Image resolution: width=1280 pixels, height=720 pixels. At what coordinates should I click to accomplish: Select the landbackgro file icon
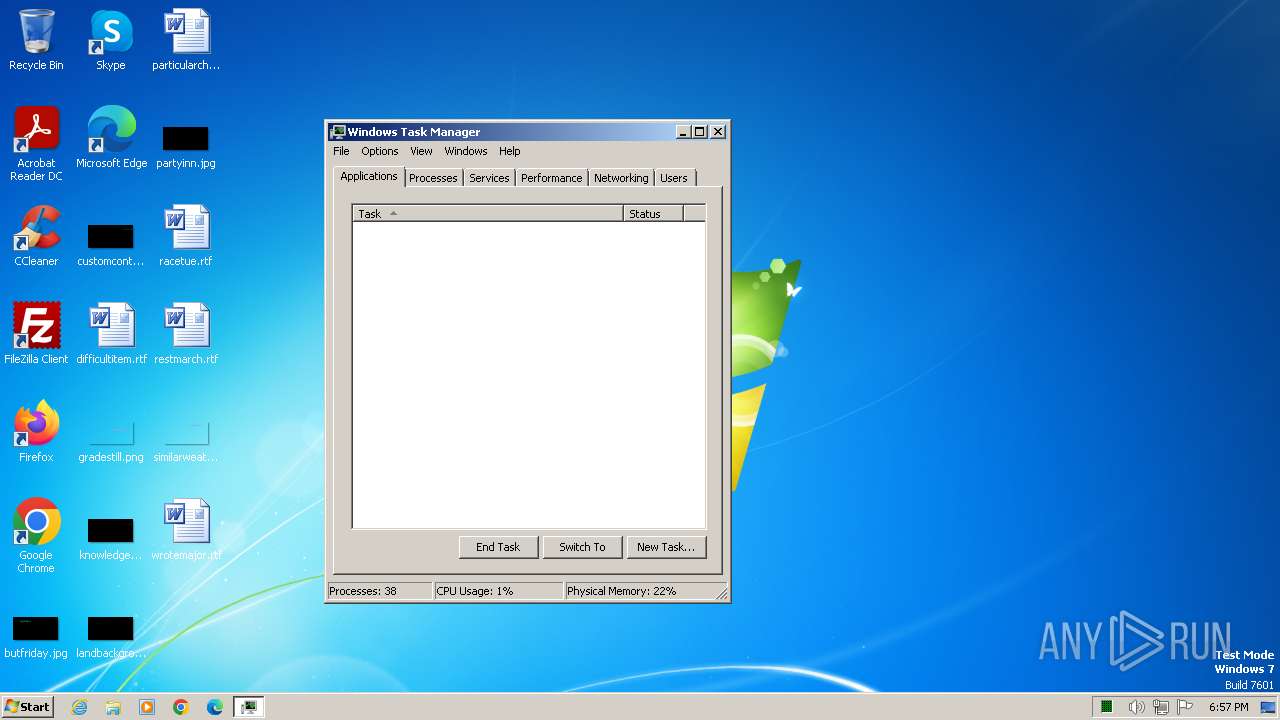111,636
